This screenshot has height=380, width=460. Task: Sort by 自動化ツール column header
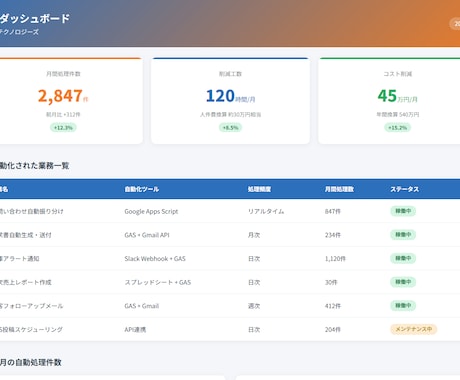[142, 189]
